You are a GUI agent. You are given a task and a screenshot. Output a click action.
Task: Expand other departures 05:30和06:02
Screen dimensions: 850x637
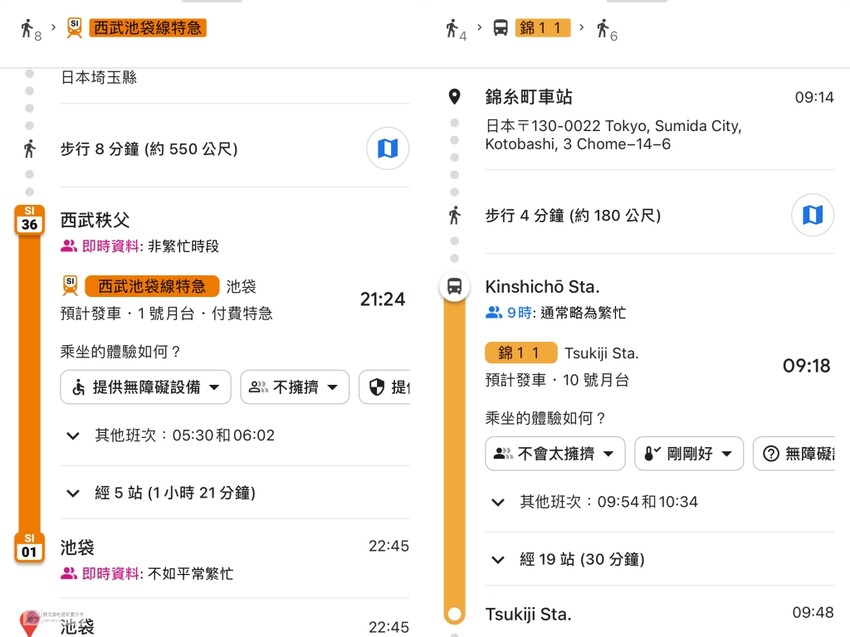click(x=170, y=435)
